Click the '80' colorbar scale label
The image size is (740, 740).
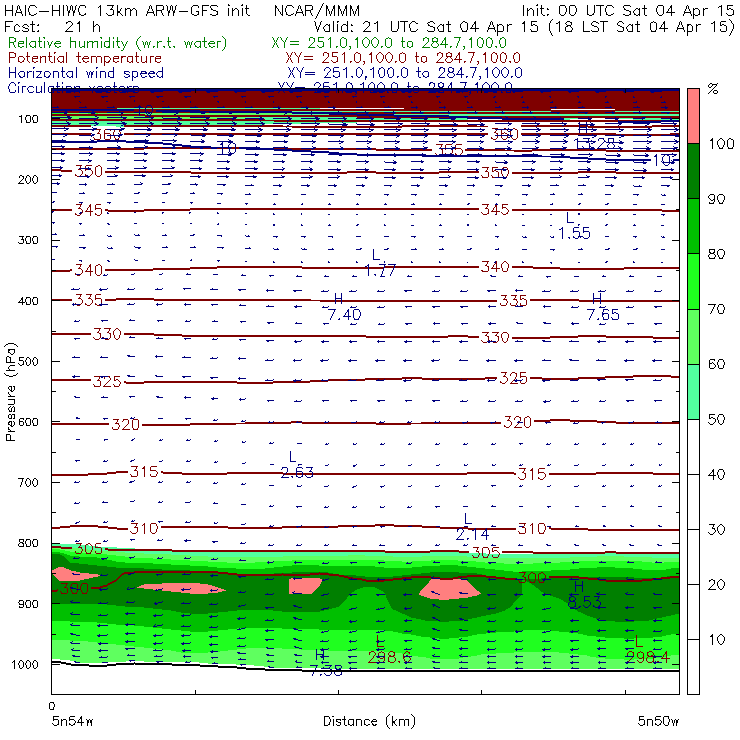click(717, 254)
